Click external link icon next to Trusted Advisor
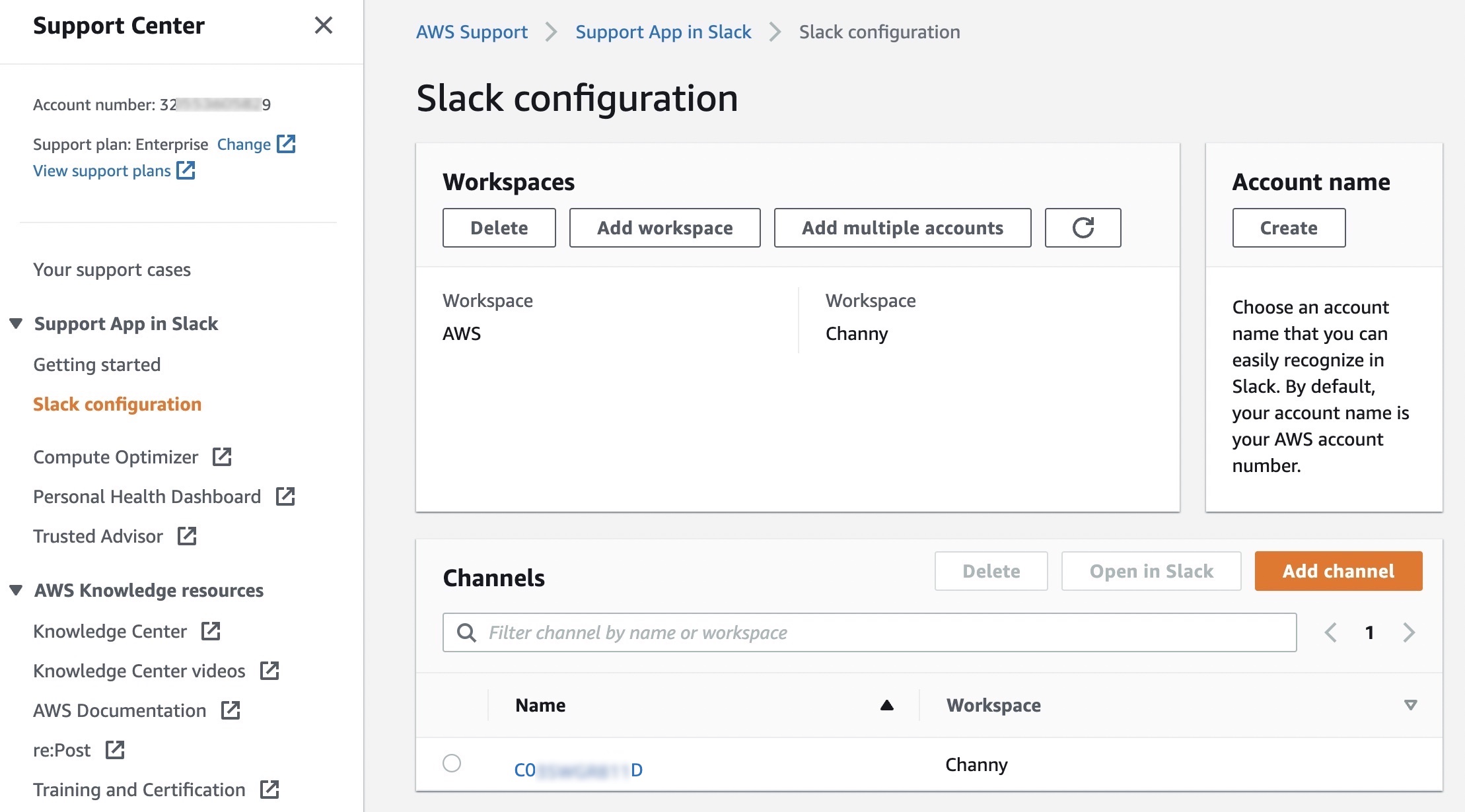Image resolution: width=1465 pixels, height=812 pixels. coord(187,536)
